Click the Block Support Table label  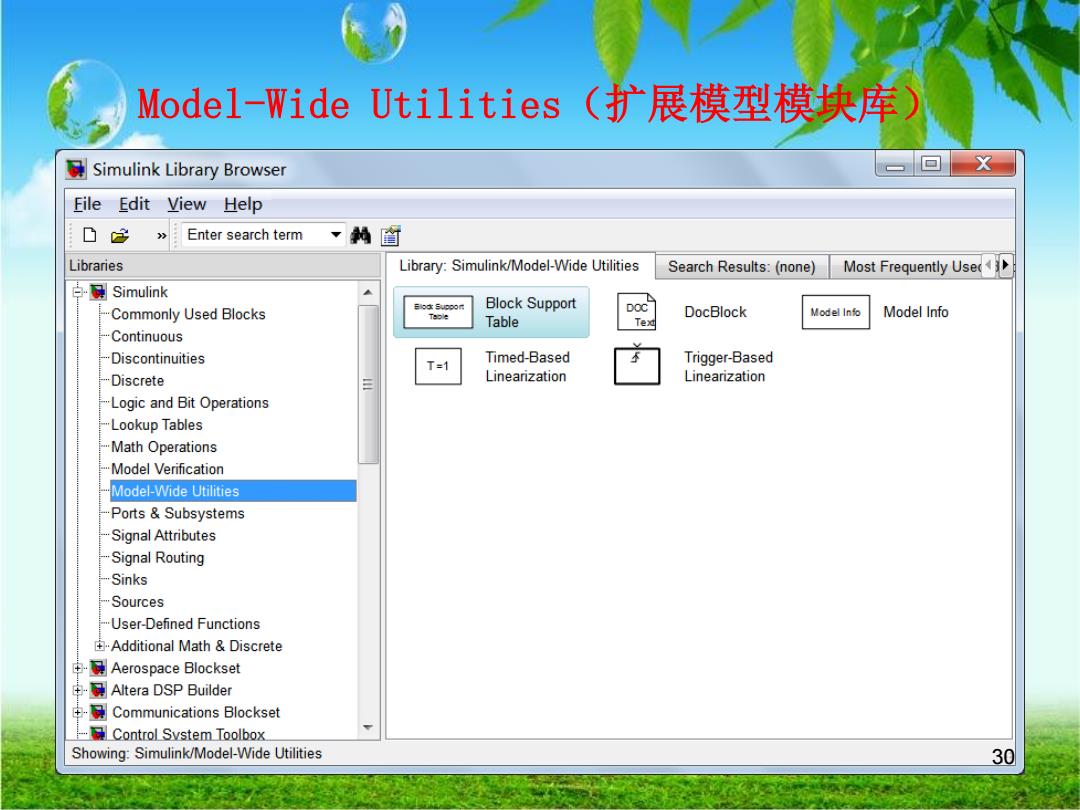[530, 312]
